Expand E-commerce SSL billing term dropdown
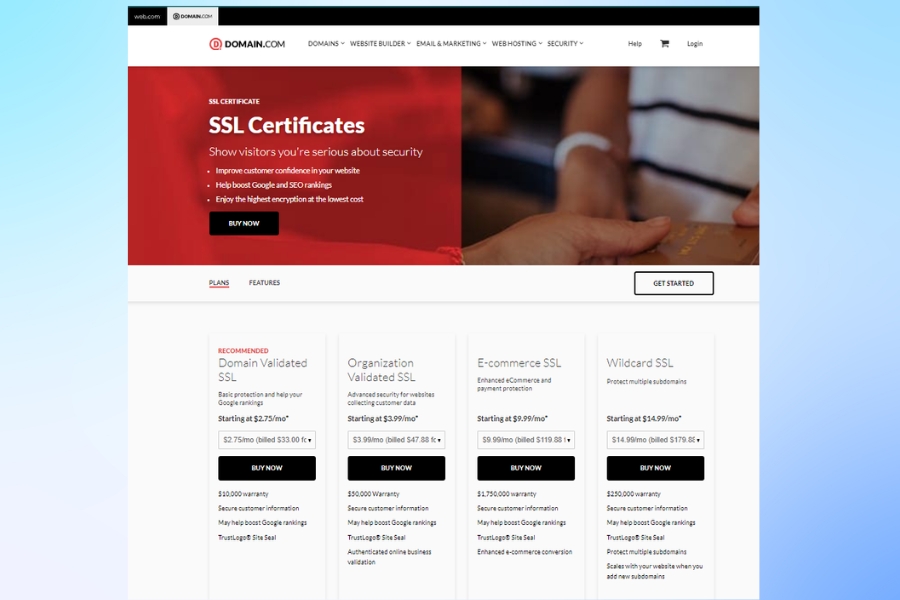 click(x=526, y=440)
